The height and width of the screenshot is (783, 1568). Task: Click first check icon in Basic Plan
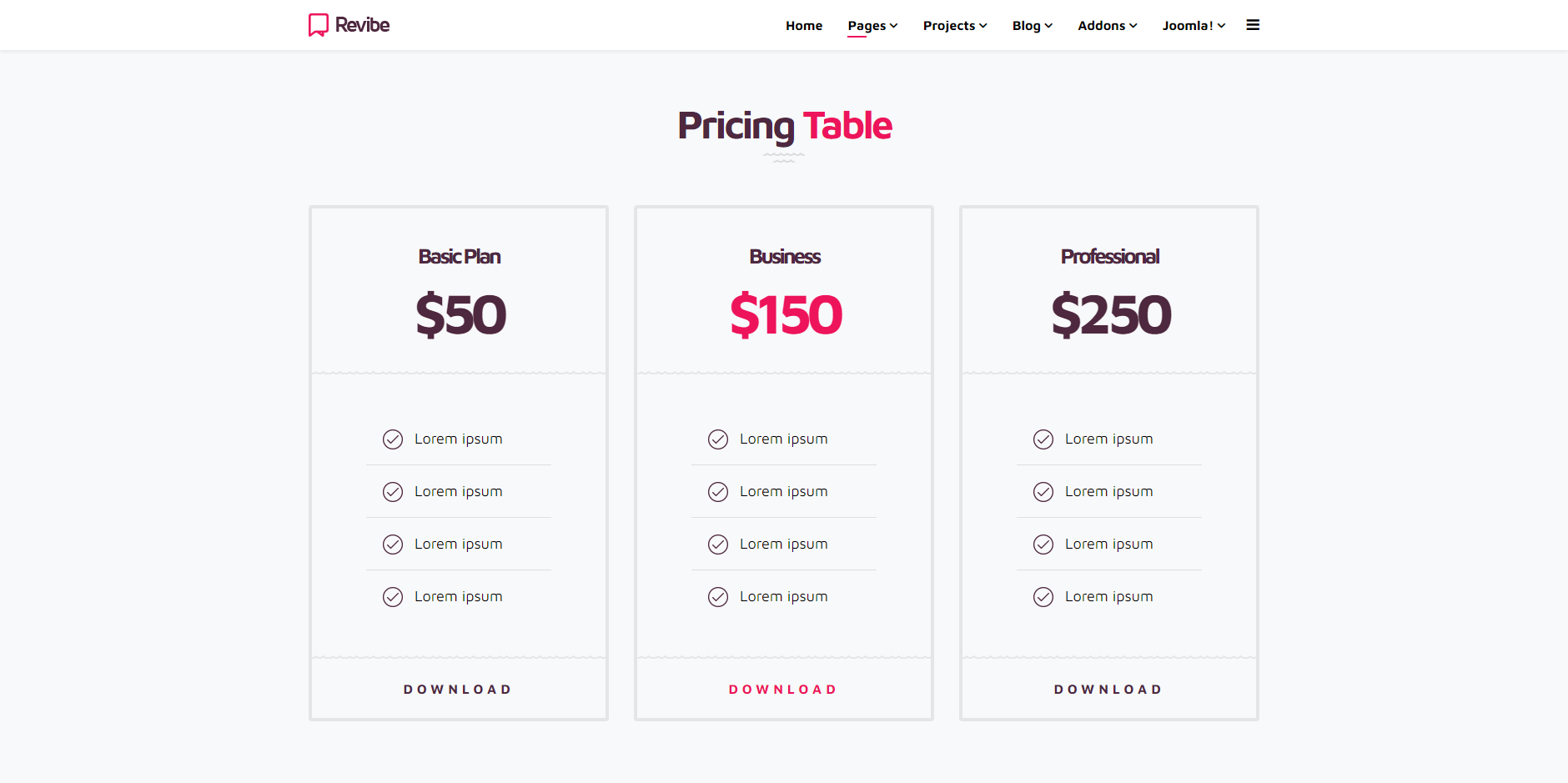(x=393, y=439)
